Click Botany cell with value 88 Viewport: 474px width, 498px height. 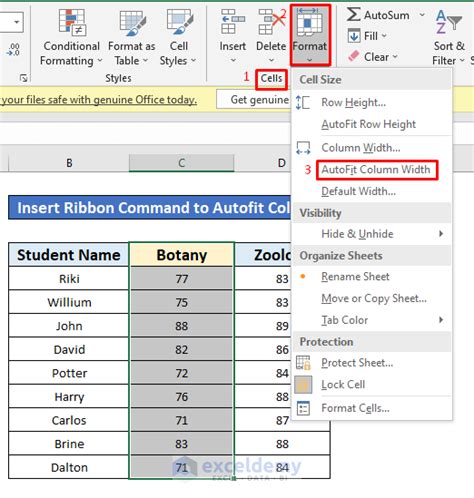pyautogui.click(x=182, y=326)
